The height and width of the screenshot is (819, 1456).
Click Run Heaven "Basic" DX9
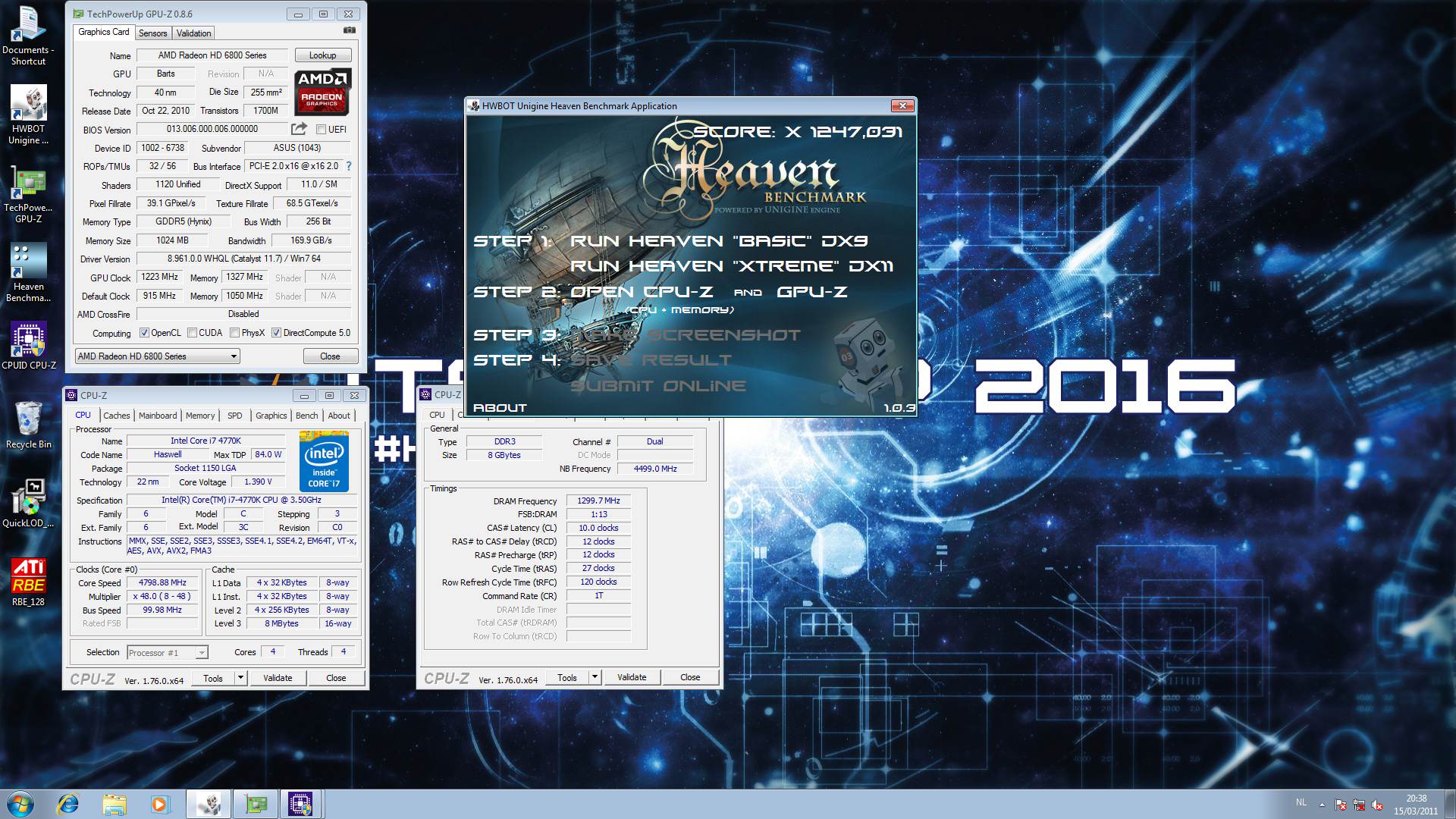[x=719, y=241]
